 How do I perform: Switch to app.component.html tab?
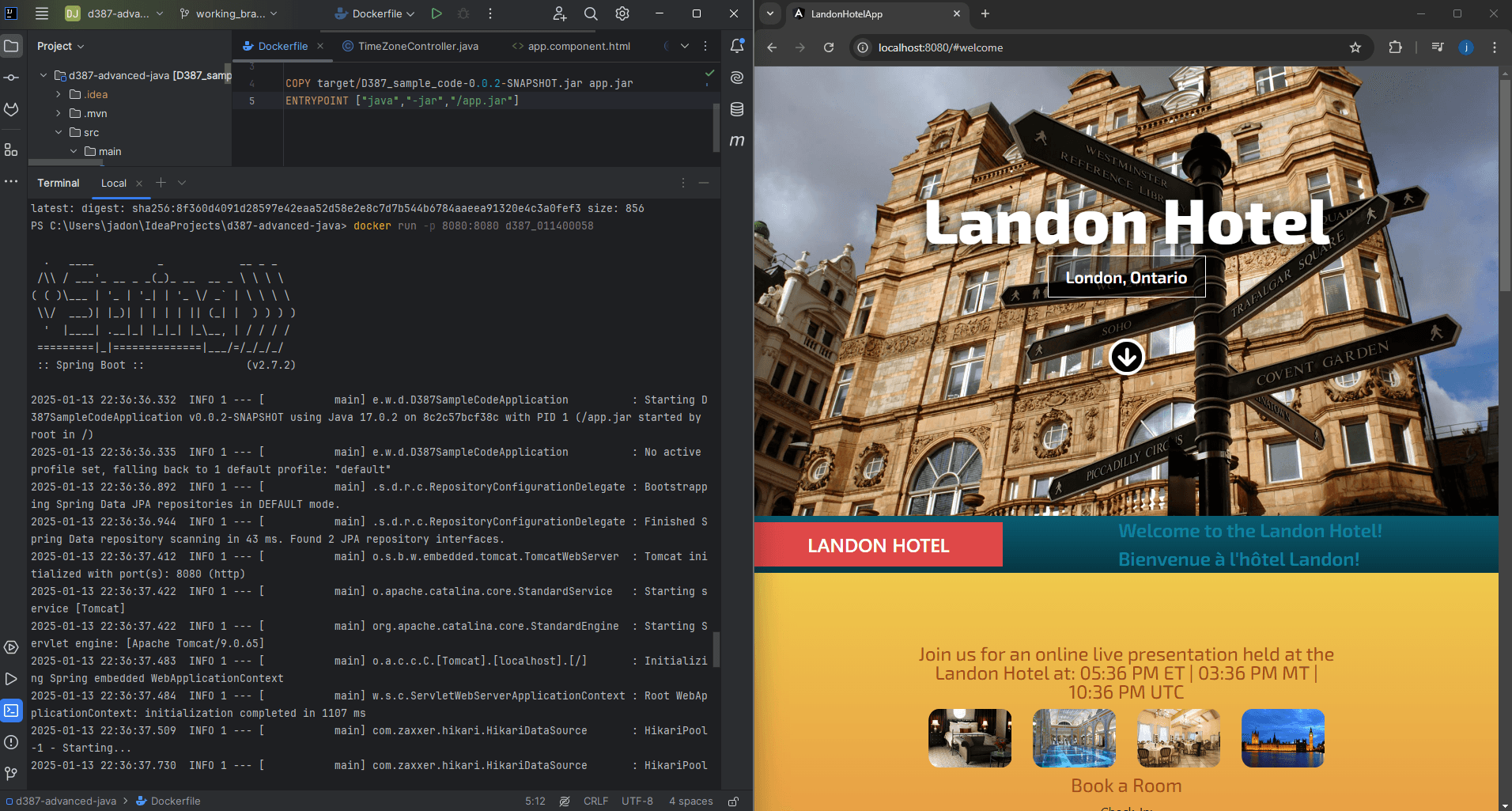pyautogui.click(x=572, y=46)
